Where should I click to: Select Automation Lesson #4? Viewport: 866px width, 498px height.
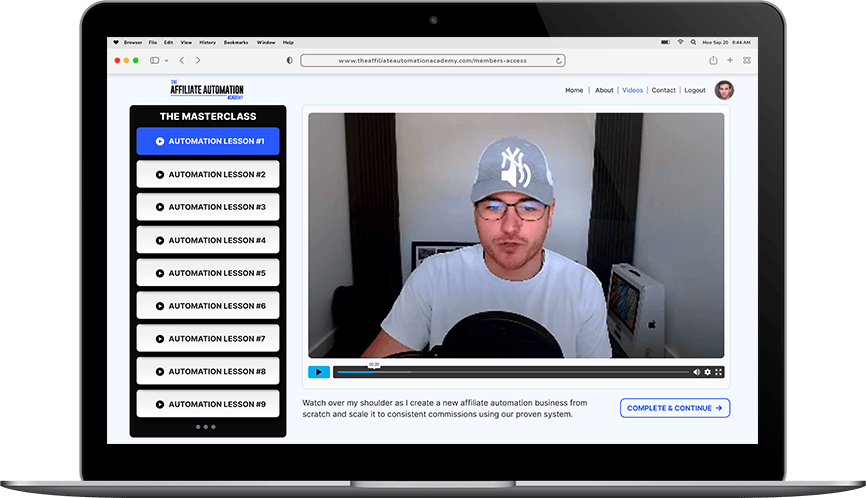click(208, 240)
